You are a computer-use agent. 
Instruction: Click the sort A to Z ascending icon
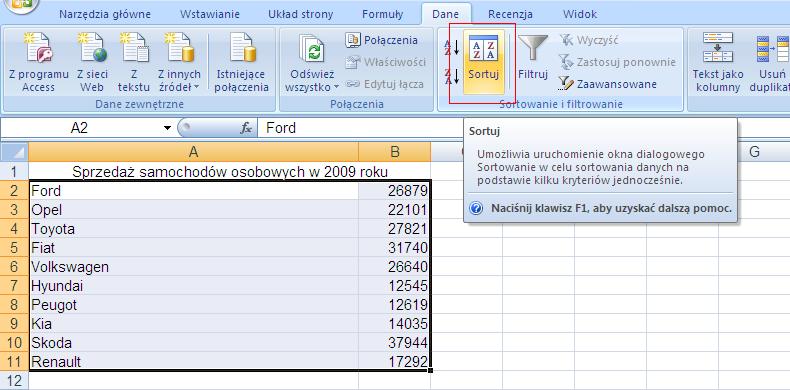click(452, 47)
